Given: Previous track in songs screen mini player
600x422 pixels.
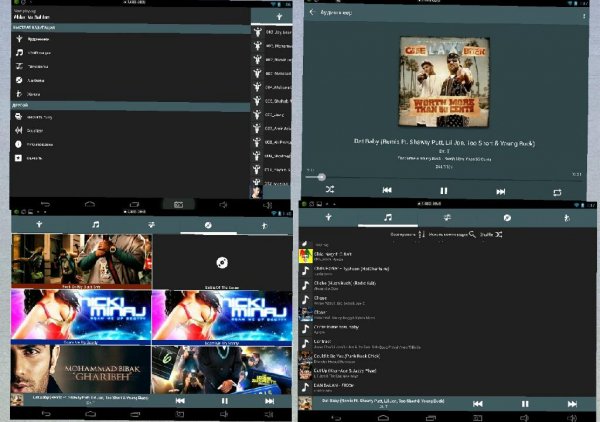Looking at the screenshot, I should tap(478, 404).
